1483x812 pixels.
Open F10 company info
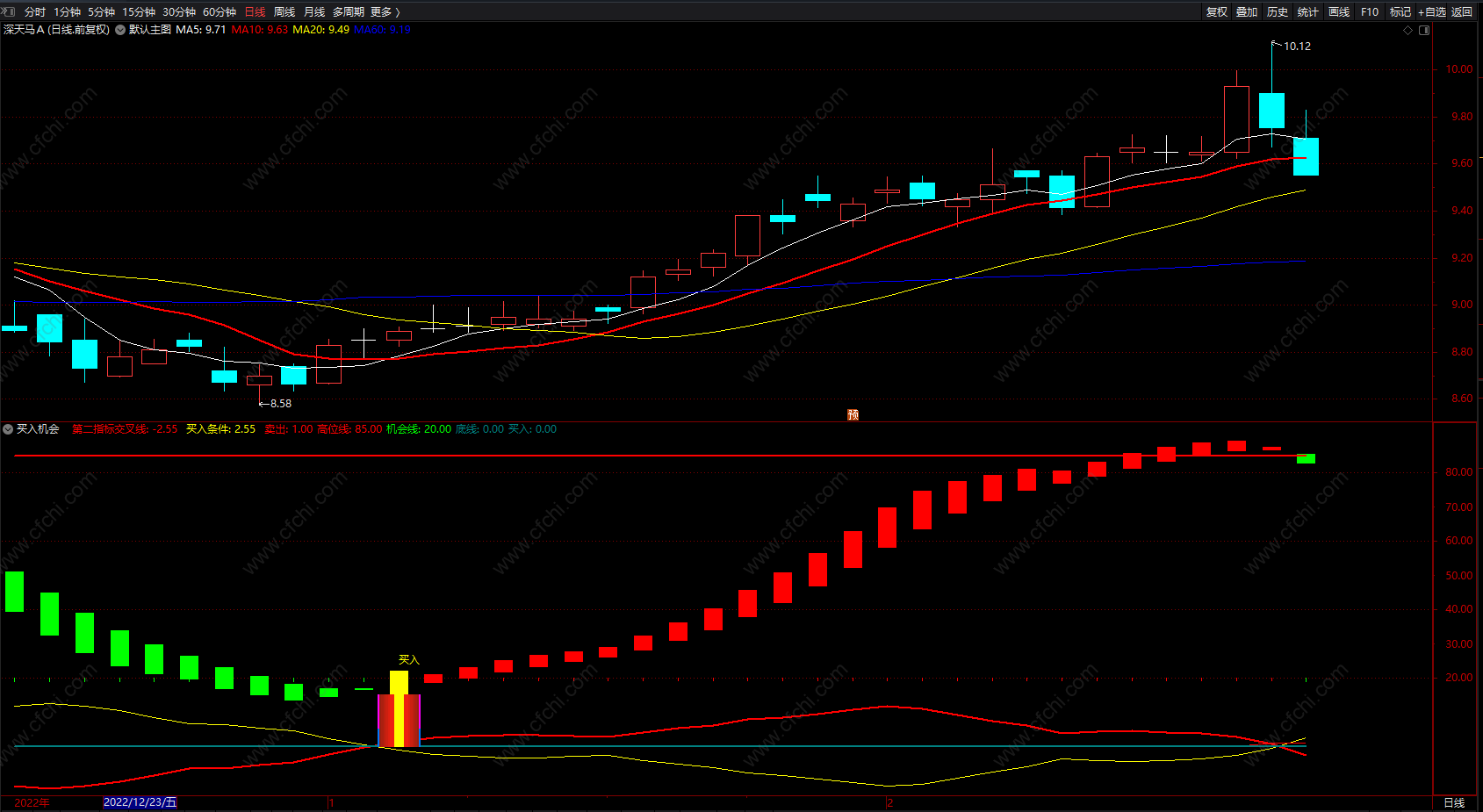pyautogui.click(x=1370, y=11)
